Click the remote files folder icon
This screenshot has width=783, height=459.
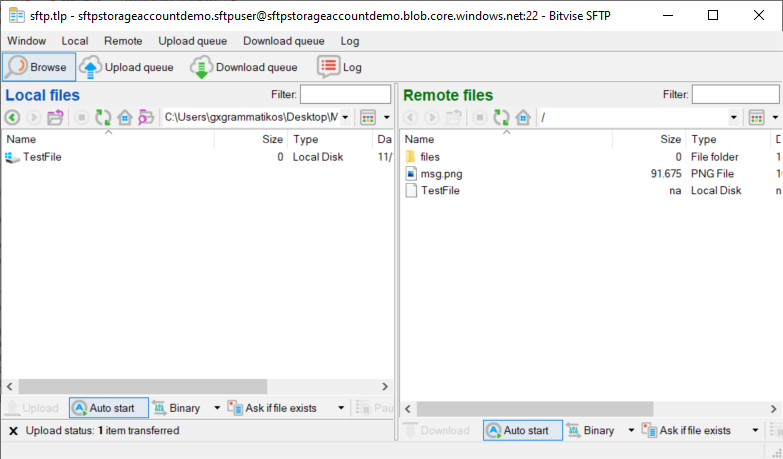pyautogui.click(x=410, y=157)
